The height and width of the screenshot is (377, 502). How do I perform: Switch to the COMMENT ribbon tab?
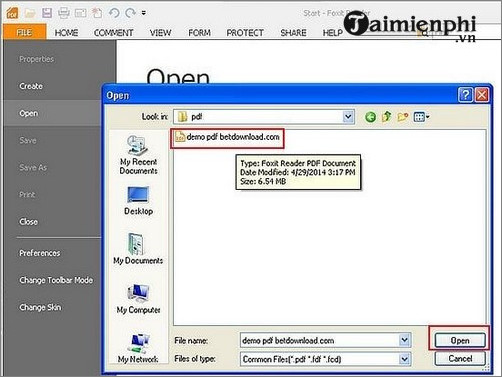113,33
